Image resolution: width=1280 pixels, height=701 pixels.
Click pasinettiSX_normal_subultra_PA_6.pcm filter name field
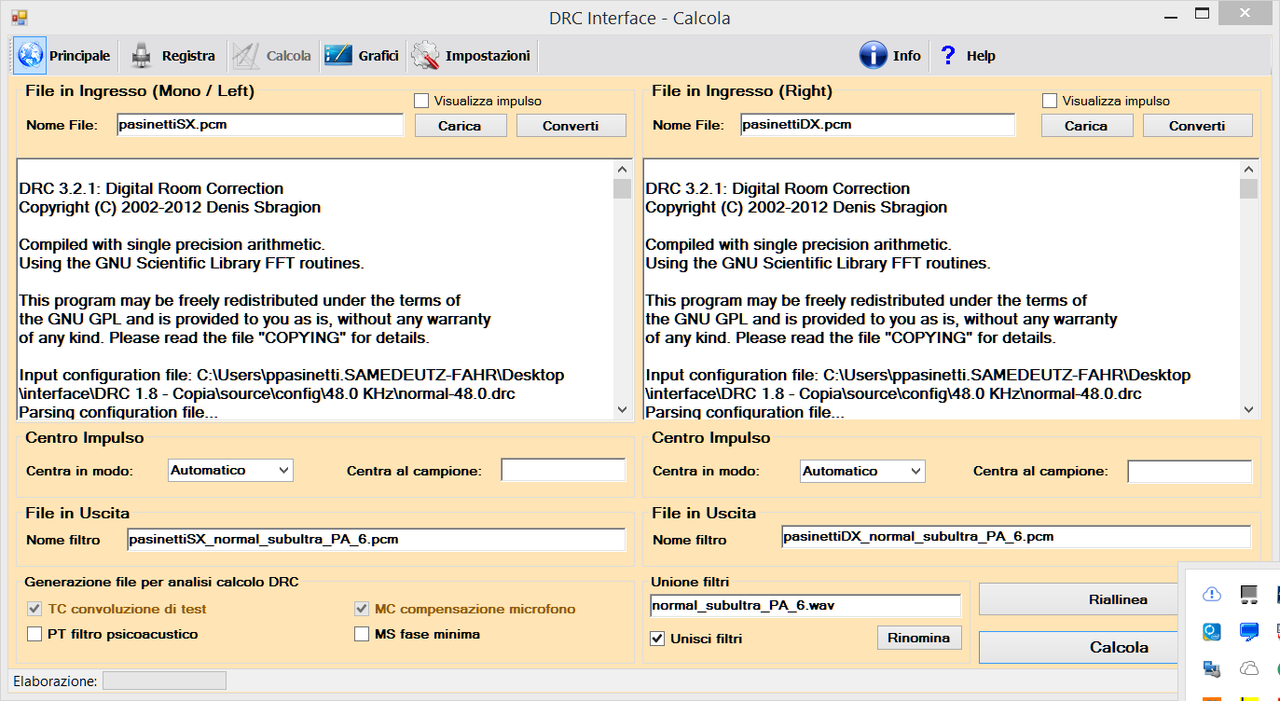tap(376, 539)
